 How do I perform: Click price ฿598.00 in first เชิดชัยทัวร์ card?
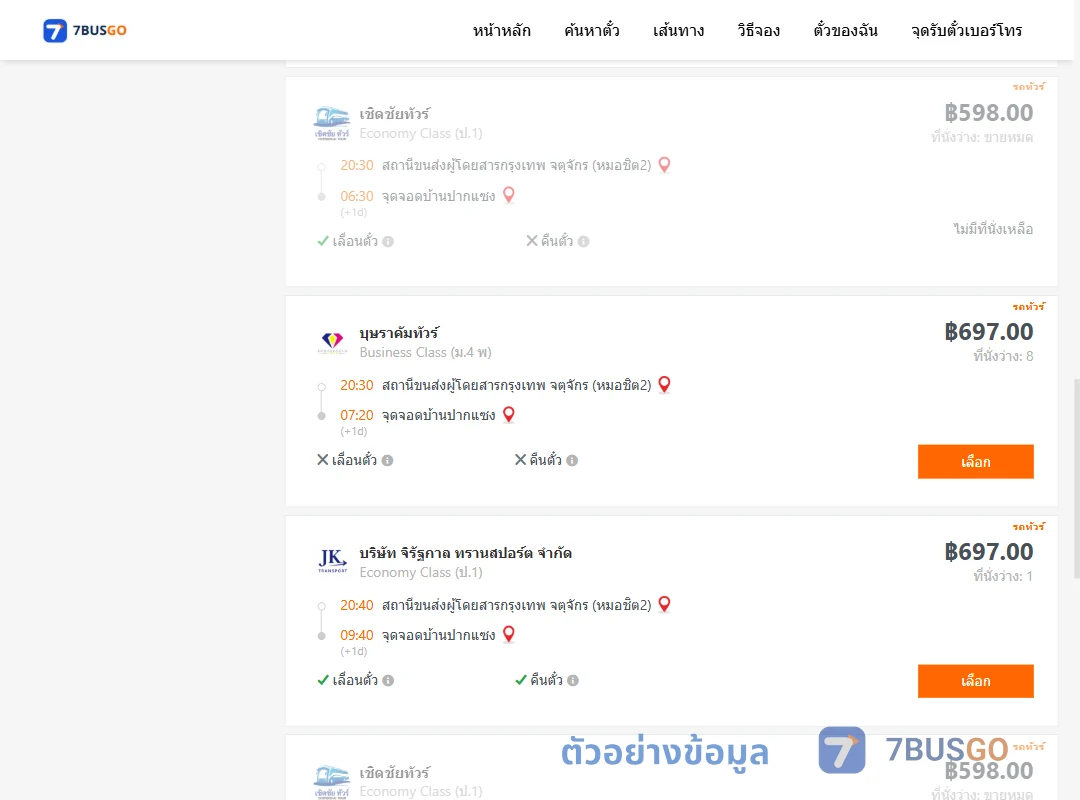coord(988,112)
